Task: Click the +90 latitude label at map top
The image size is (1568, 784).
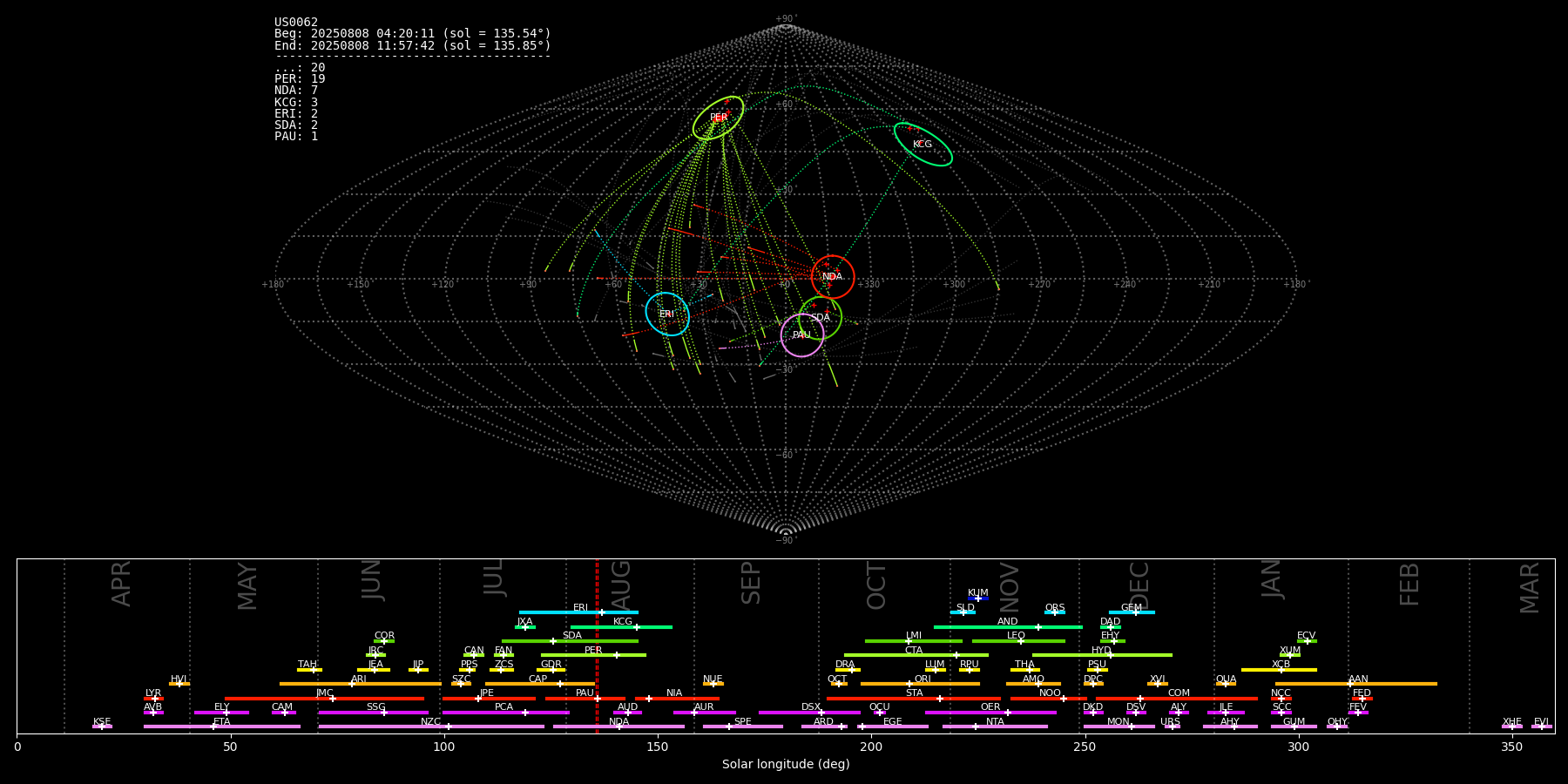Action: pyautogui.click(x=786, y=19)
